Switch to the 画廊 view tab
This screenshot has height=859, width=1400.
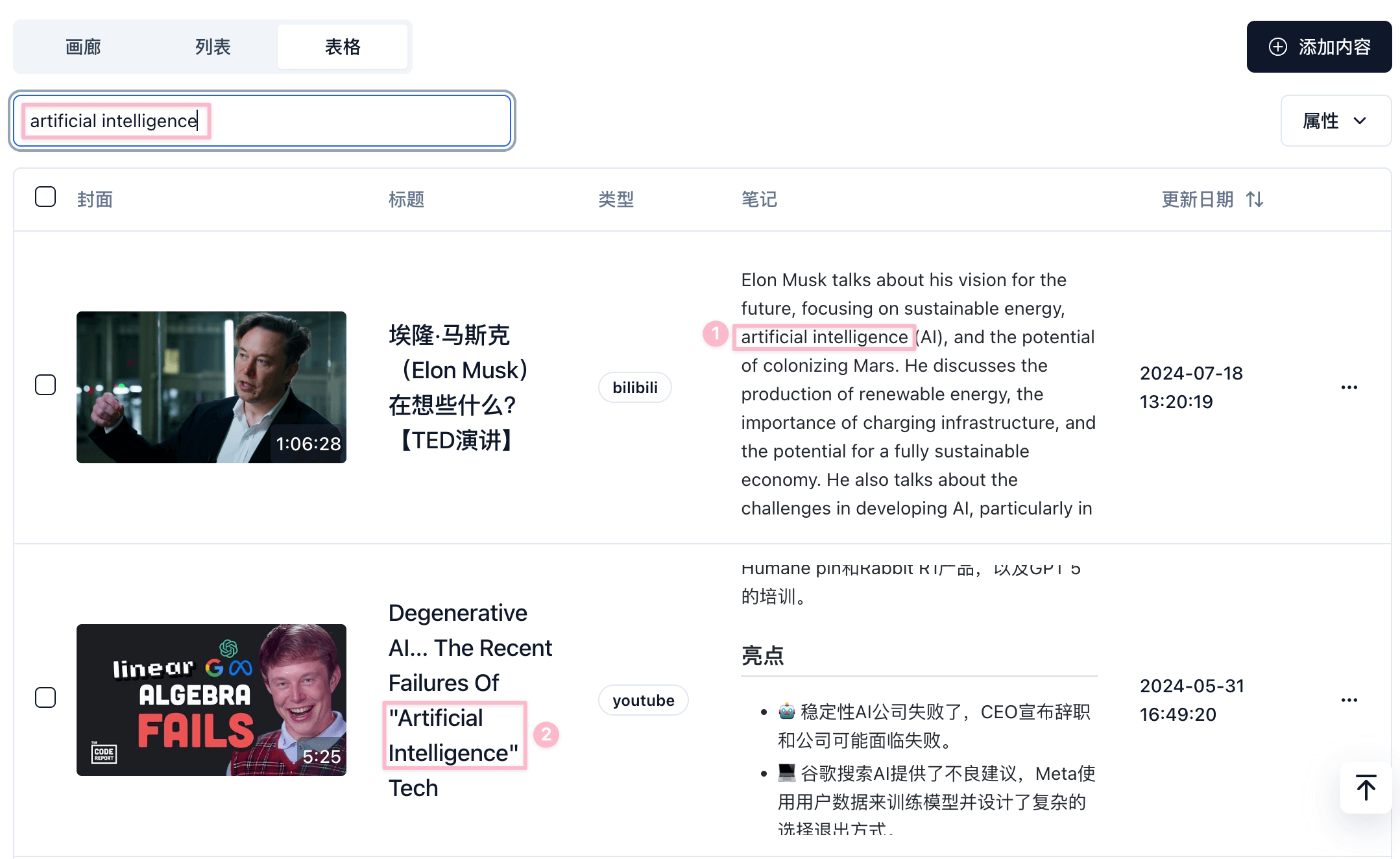point(83,47)
